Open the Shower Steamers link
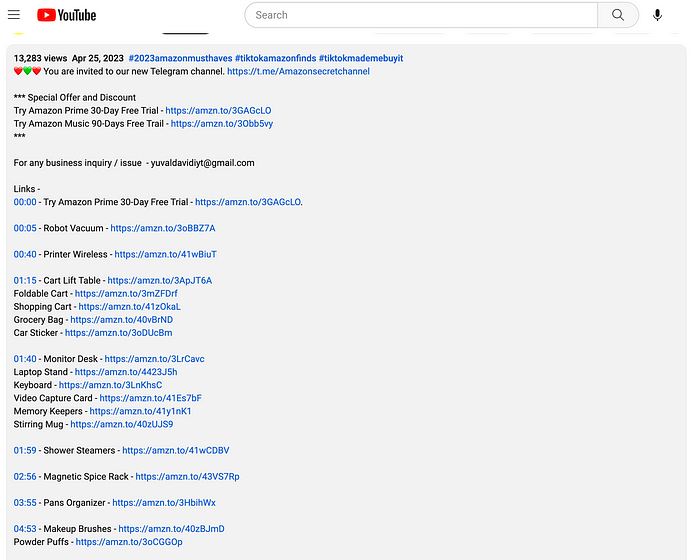Screen dimensions: 700x560 pos(176,451)
